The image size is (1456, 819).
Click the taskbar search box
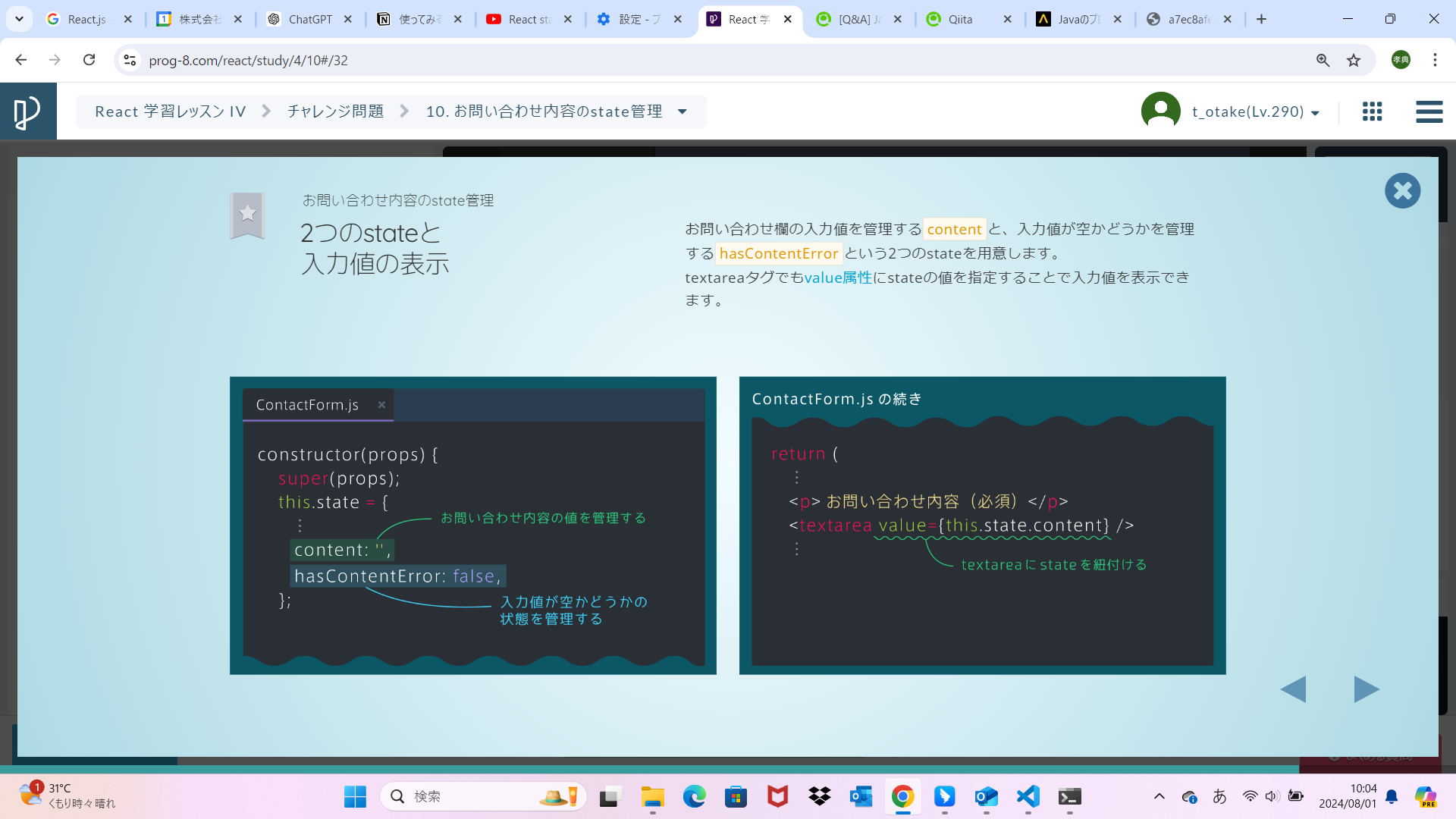(483, 796)
